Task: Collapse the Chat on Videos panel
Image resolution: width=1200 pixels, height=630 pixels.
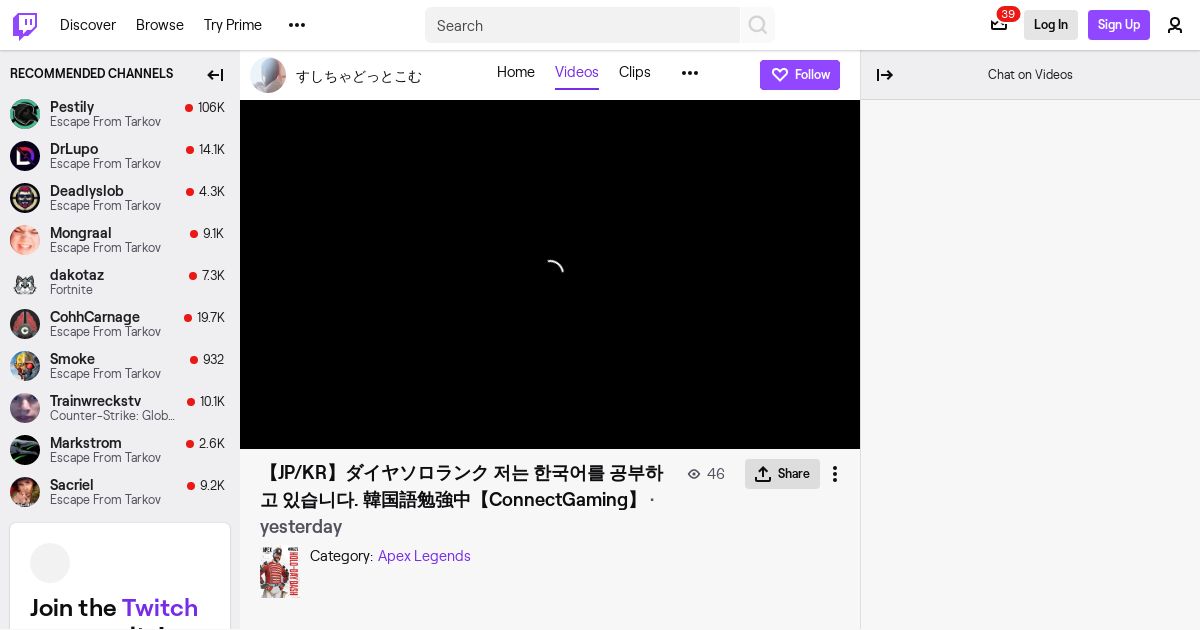Action: 885,75
